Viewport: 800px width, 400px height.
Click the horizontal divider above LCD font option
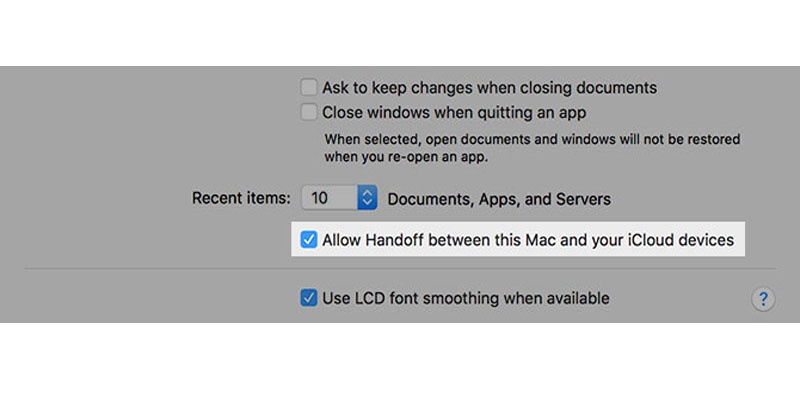click(x=400, y=269)
